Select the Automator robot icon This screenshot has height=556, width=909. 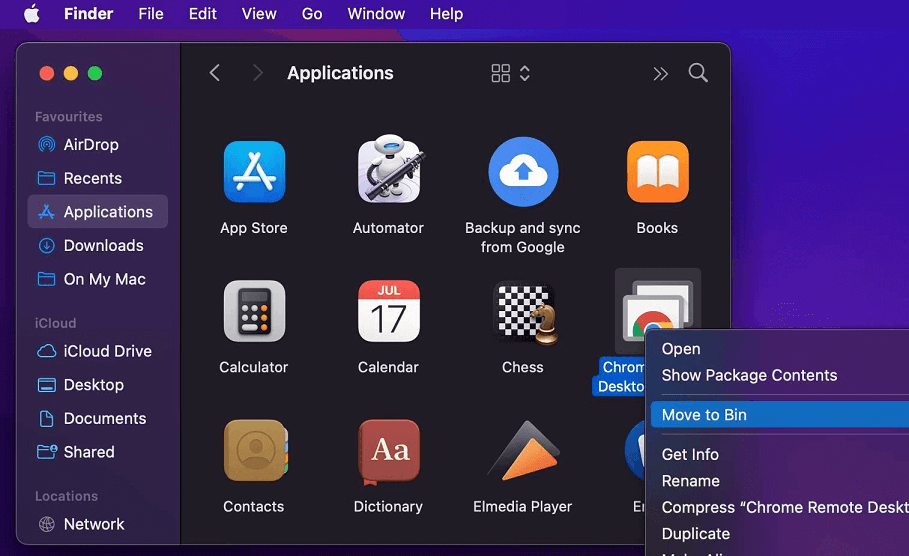click(389, 169)
